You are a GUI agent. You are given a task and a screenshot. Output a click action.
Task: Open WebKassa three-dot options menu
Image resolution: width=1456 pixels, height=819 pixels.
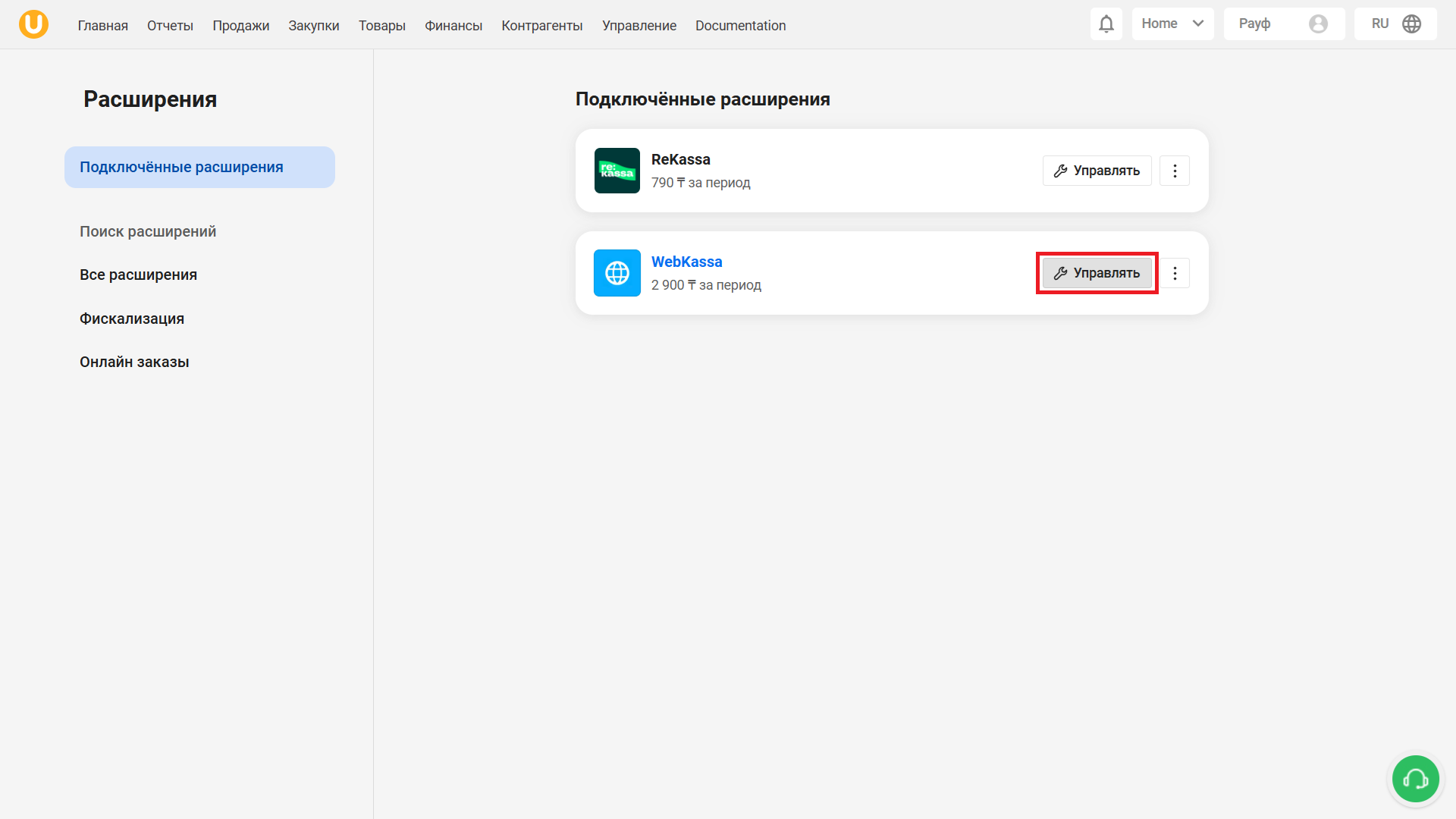(1175, 273)
